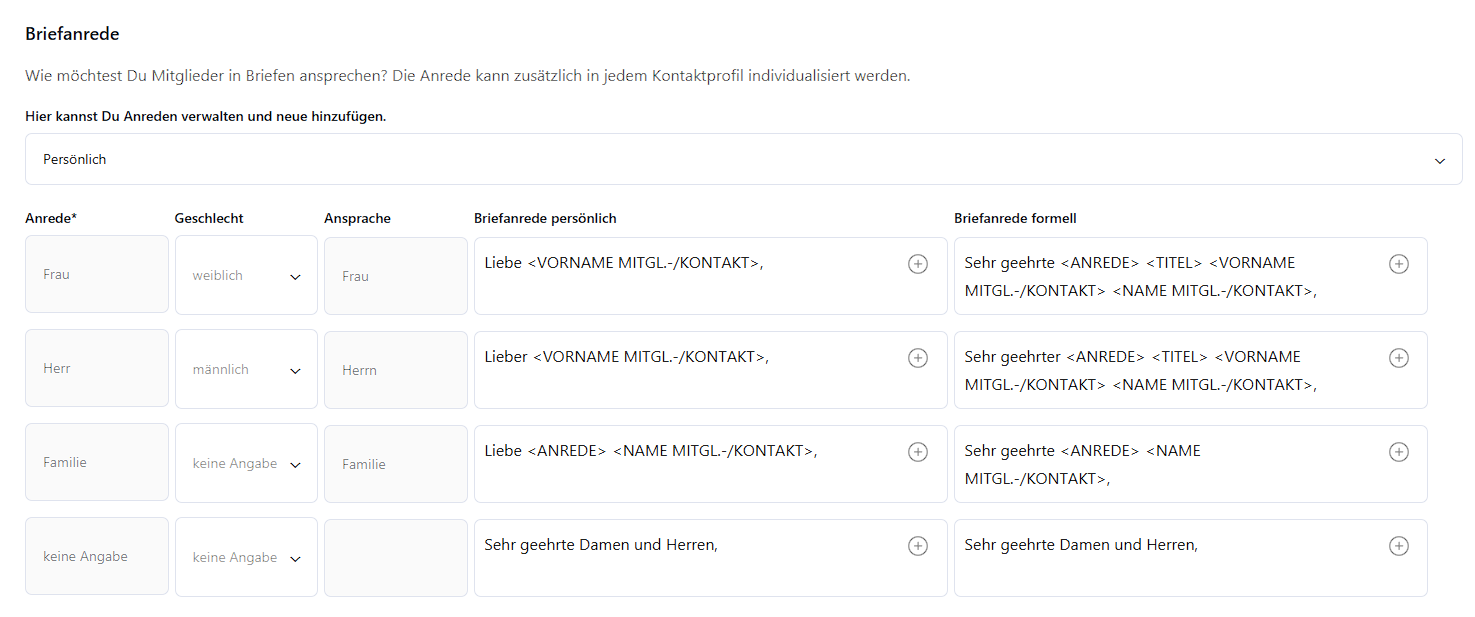Click label 'Hier kannst Du Anreden verwalten'

pyautogui.click(x=206, y=116)
